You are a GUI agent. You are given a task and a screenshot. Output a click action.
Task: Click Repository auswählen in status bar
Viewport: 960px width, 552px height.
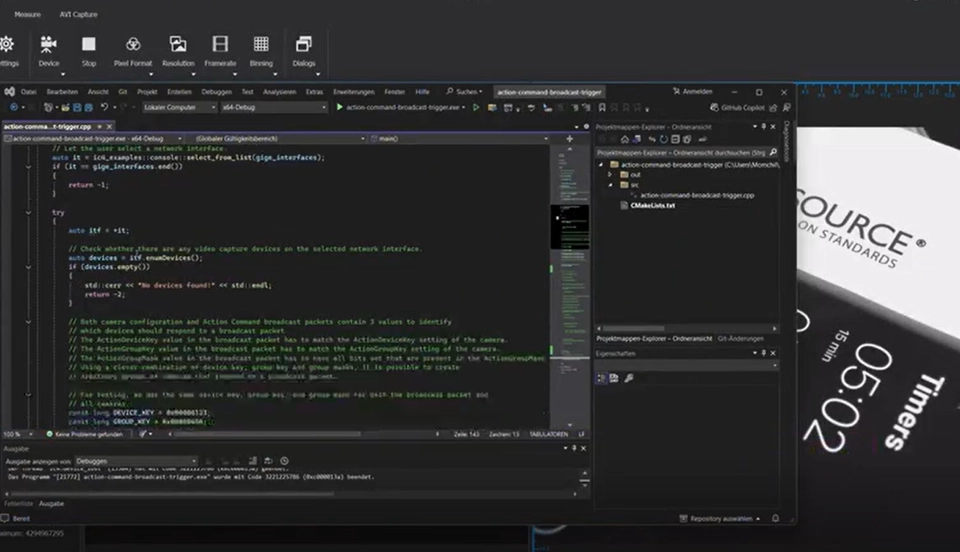[x=720, y=519]
